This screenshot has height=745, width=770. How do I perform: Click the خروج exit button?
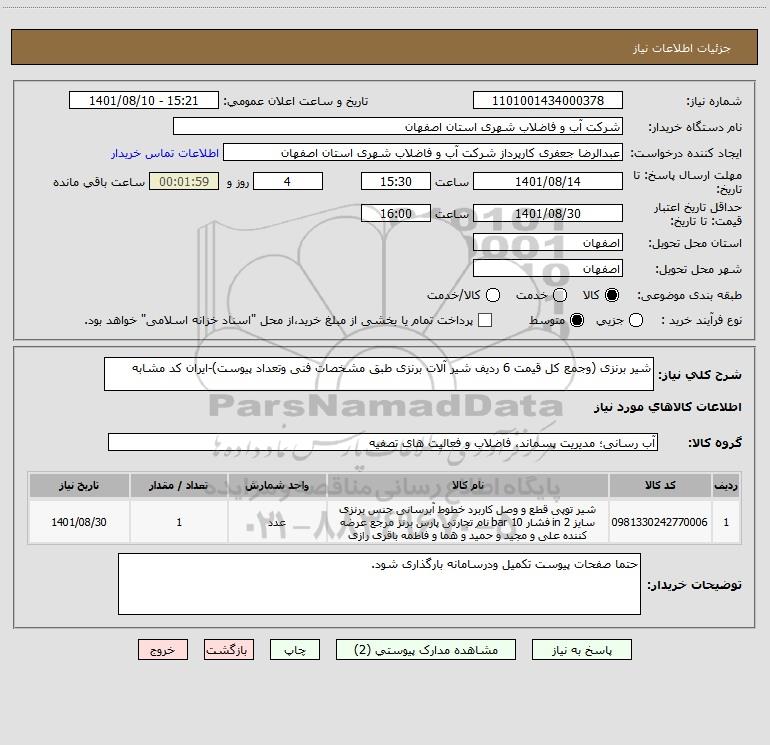click(163, 650)
